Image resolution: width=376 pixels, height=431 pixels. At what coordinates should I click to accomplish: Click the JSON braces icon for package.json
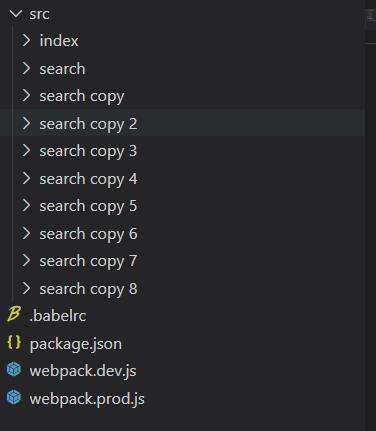pyautogui.click(x=14, y=343)
